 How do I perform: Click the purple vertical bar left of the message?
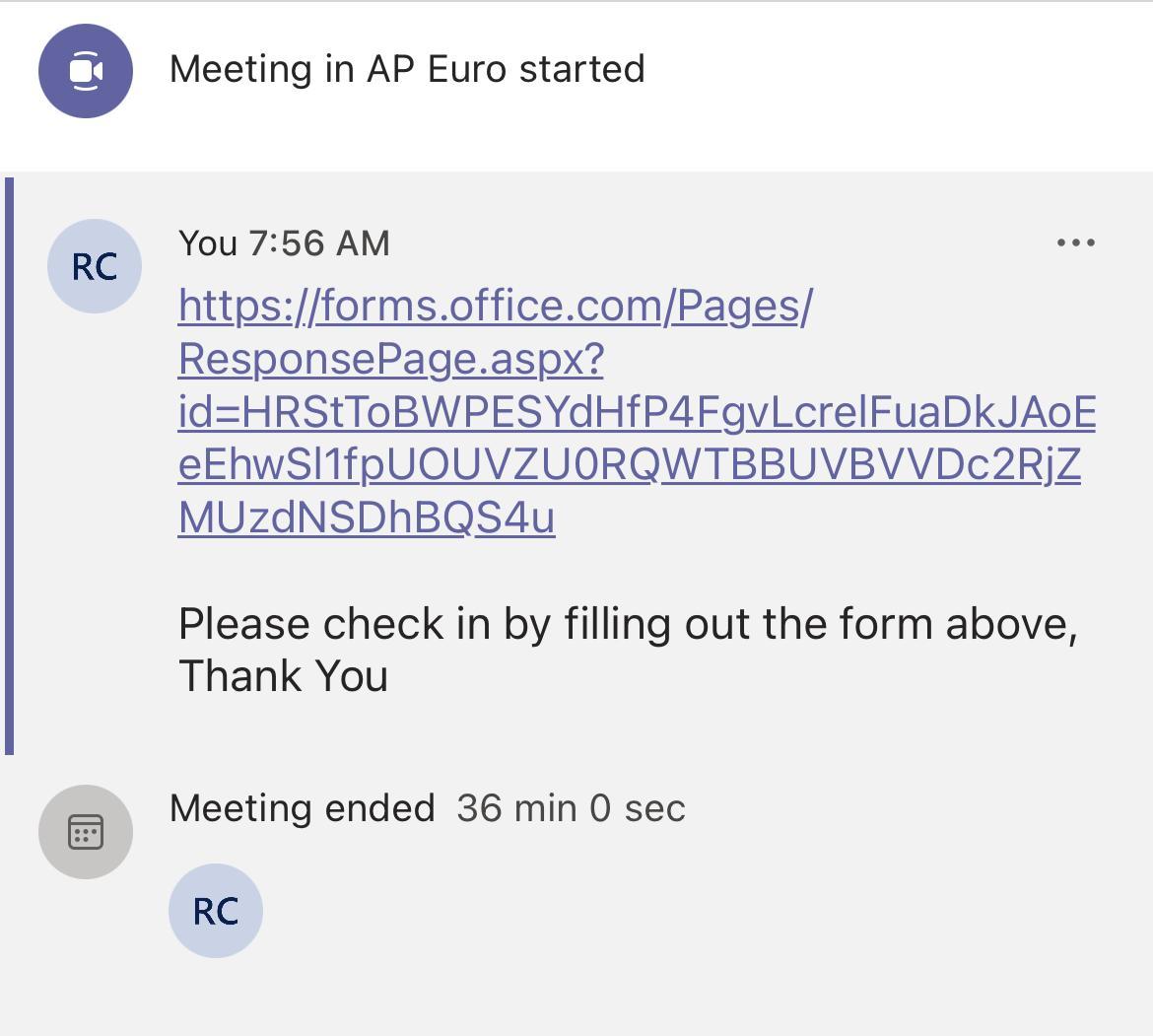[9, 465]
